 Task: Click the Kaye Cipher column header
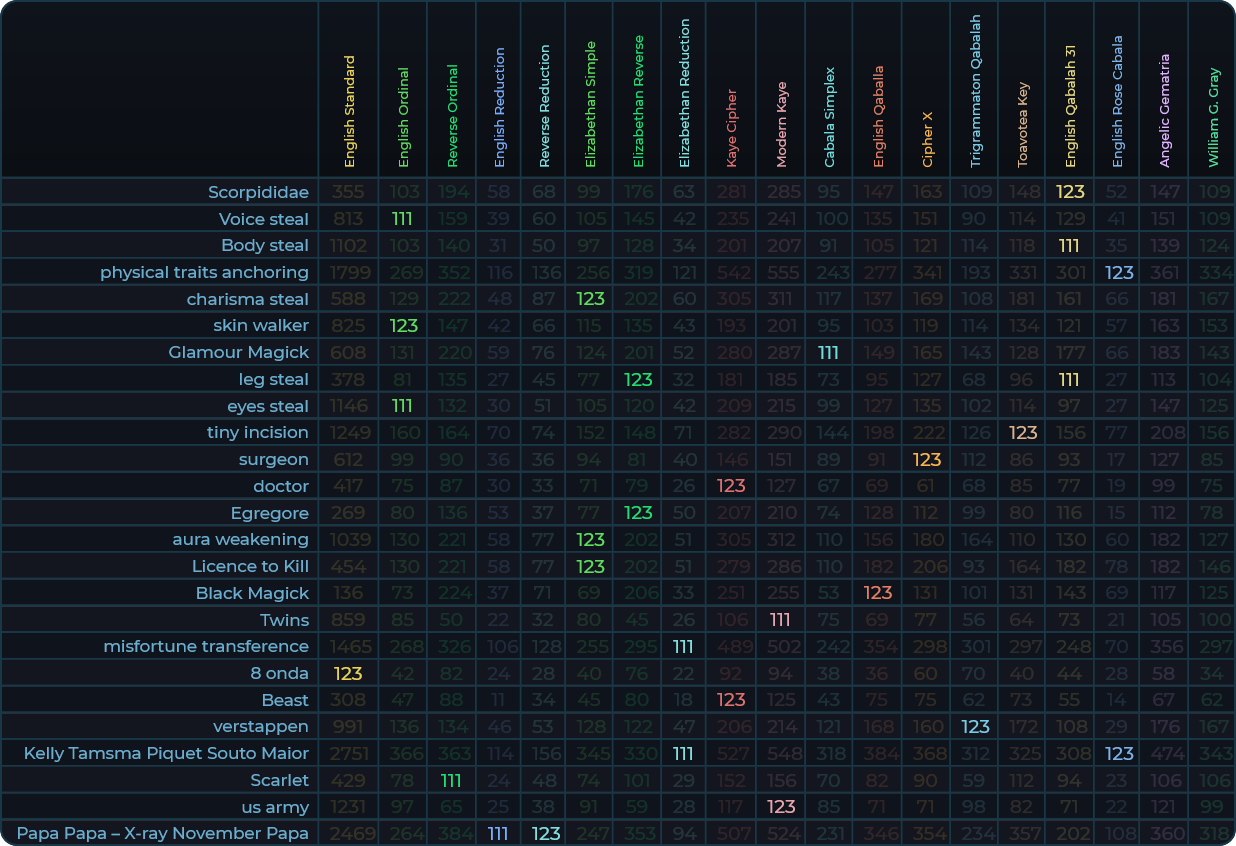732,127
